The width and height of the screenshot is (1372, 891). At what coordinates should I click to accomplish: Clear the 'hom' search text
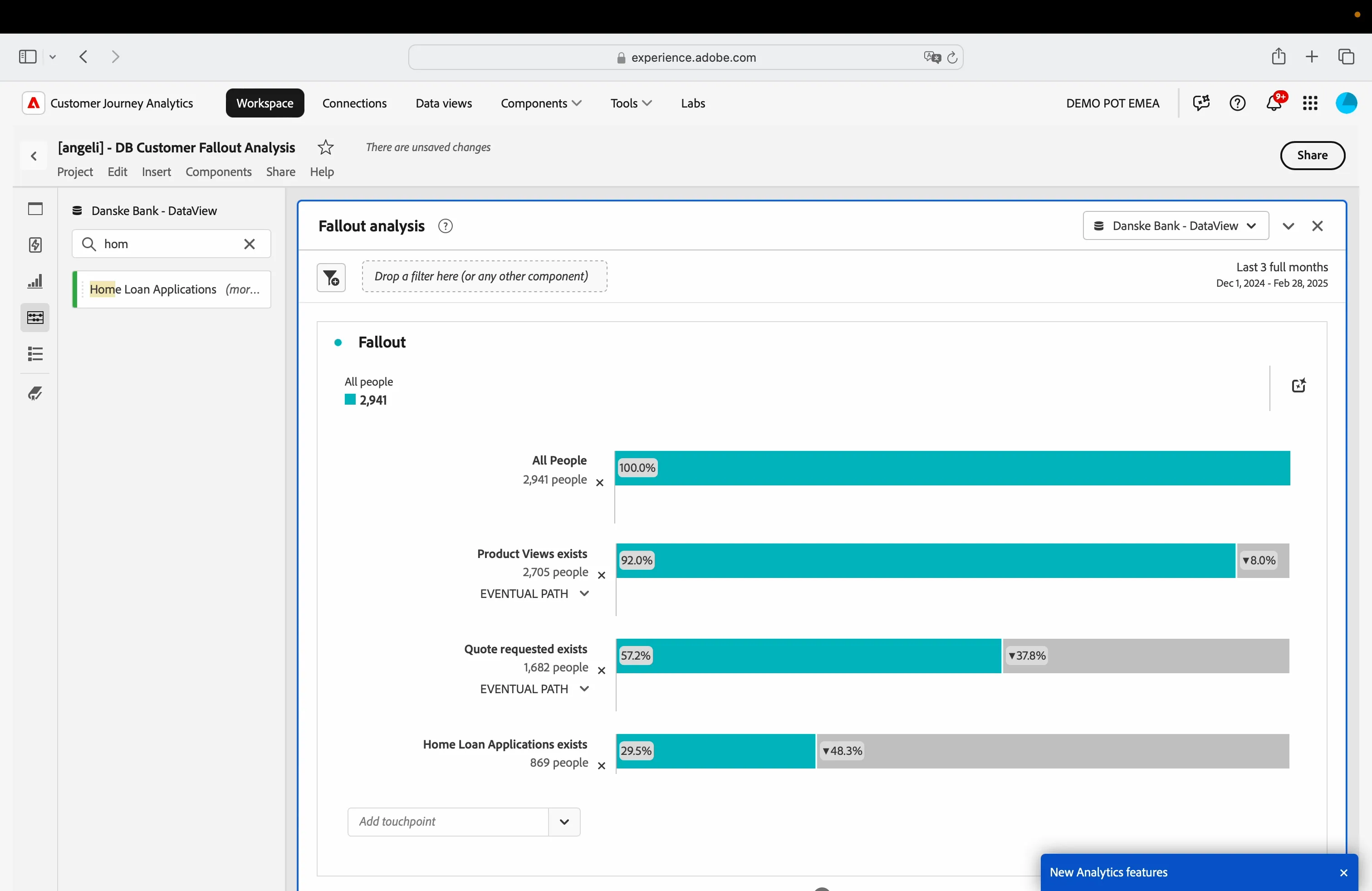coord(249,244)
